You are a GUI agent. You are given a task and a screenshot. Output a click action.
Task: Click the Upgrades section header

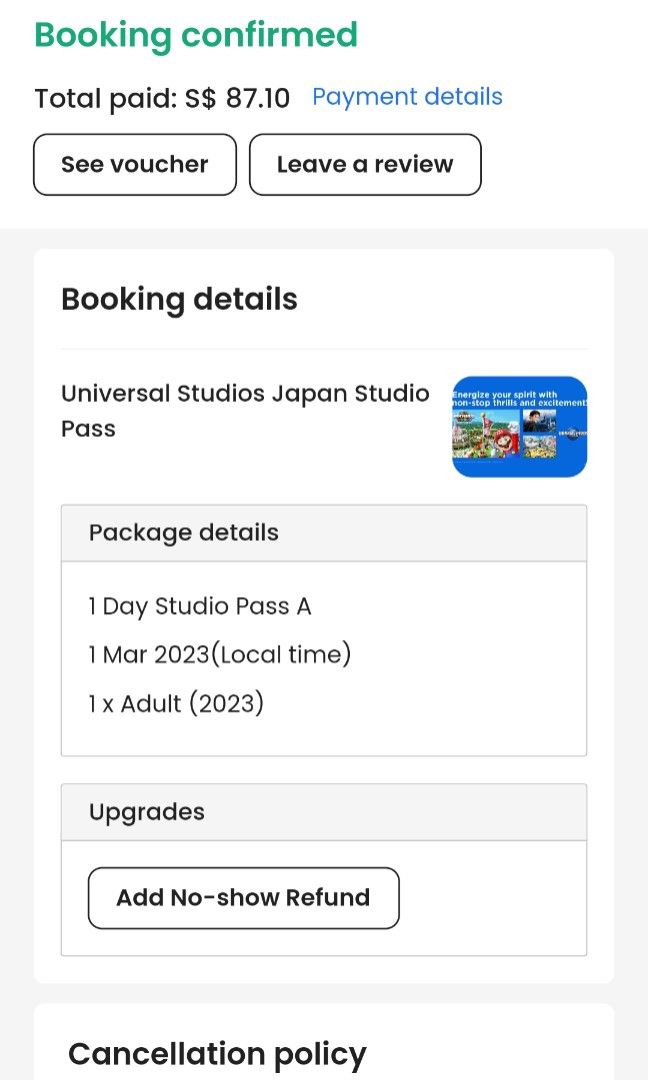pyautogui.click(x=146, y=812)
